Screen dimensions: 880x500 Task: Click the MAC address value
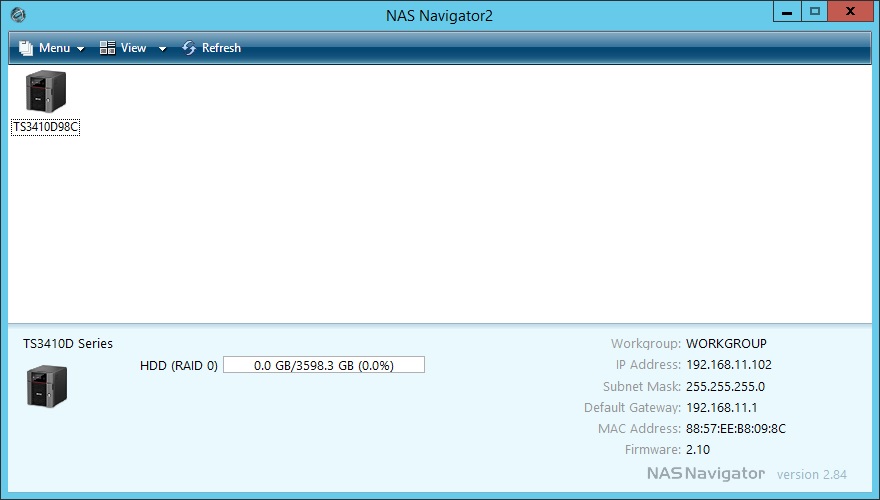(735, 429)
